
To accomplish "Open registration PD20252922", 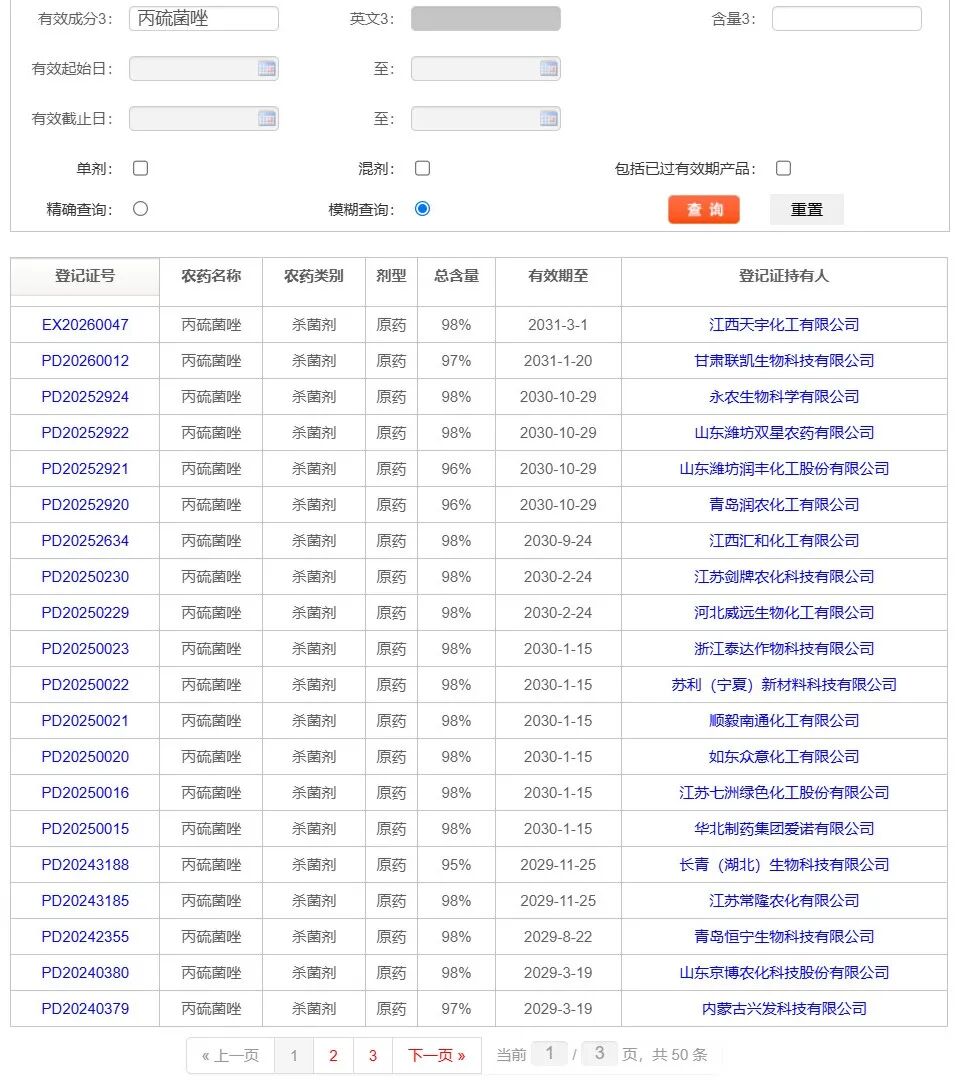I will tap(85, 432).
